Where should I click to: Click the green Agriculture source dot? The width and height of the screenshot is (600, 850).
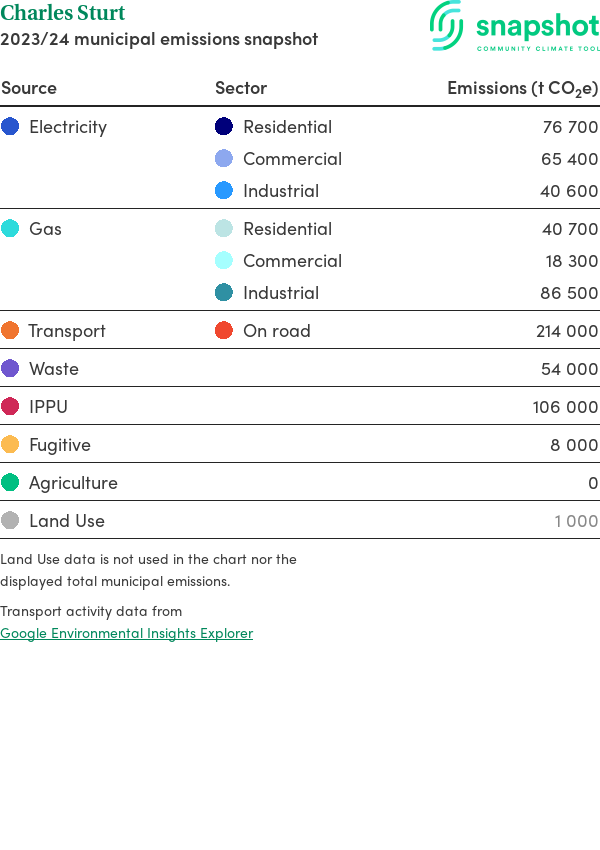click(x=10, y=483)
